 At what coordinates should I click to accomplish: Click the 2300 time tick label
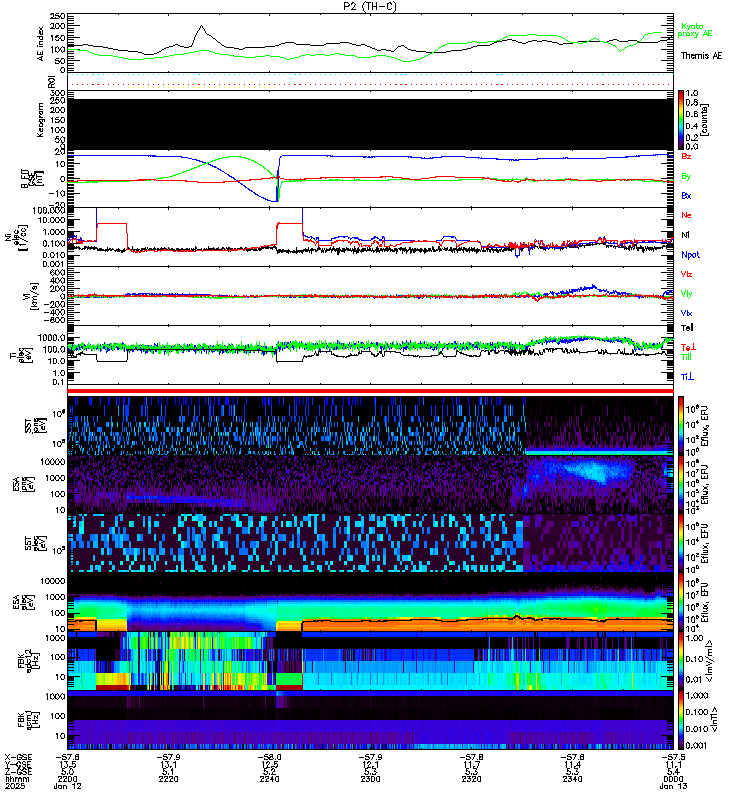(x=370, y=779)
